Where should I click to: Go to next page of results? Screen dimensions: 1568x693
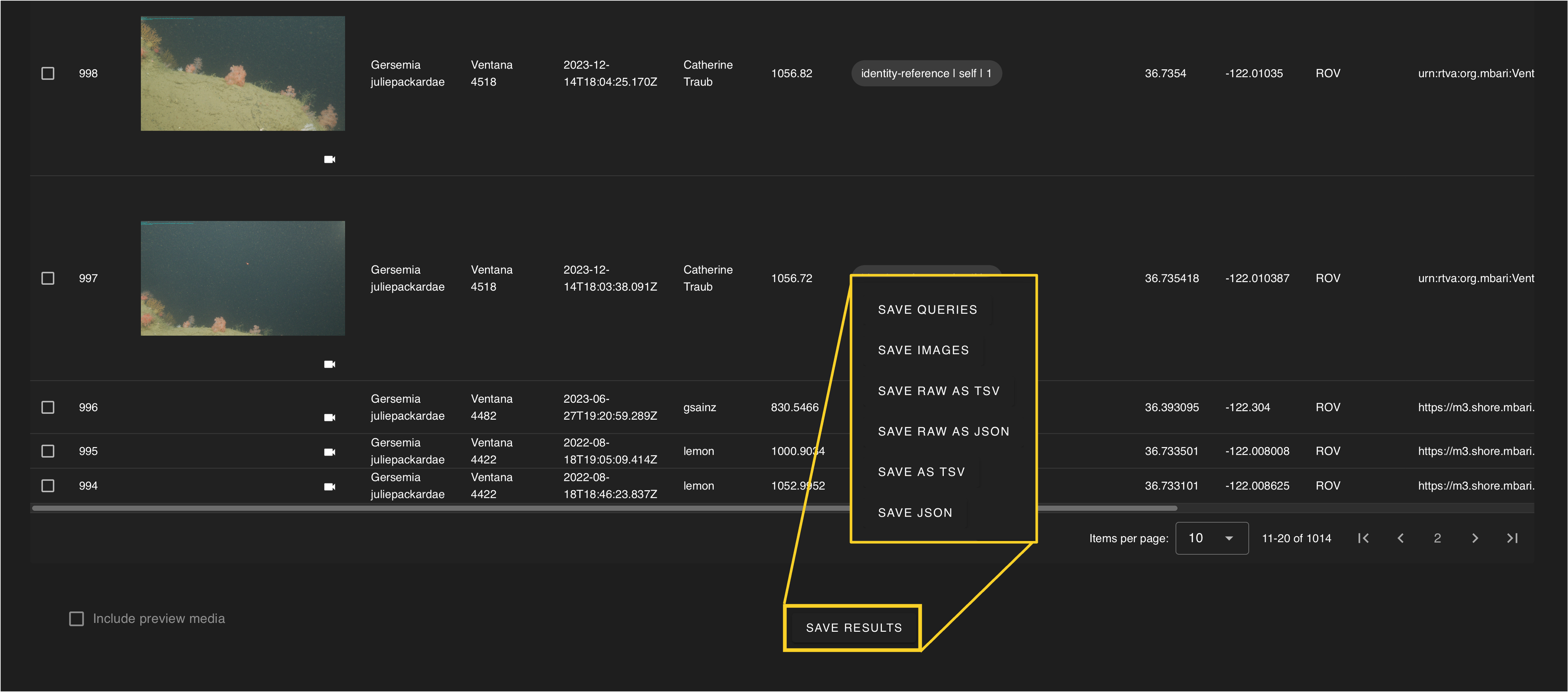pos(1474,538)
